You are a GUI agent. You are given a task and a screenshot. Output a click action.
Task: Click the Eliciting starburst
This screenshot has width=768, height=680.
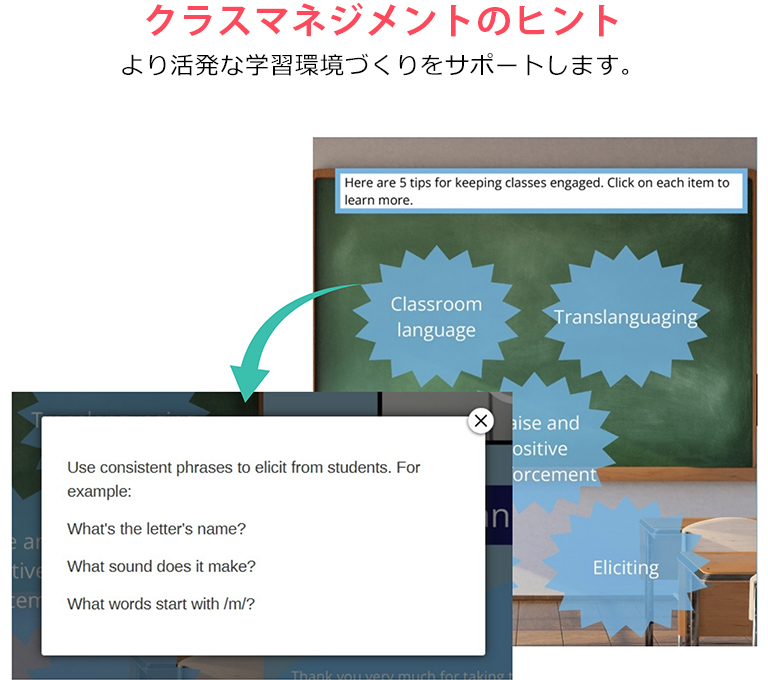[625, 567]
